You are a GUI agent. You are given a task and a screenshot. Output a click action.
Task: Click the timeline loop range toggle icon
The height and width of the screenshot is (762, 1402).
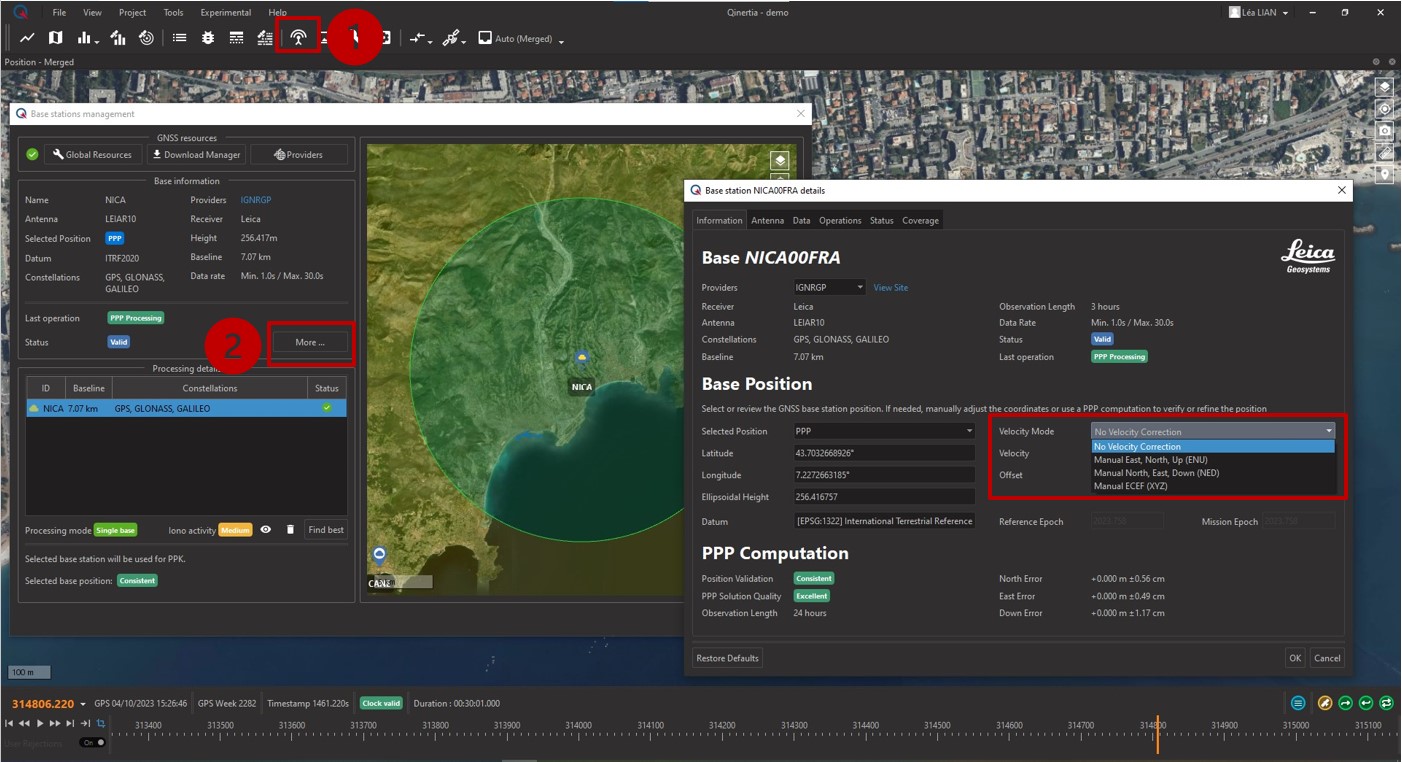point(101,723)
